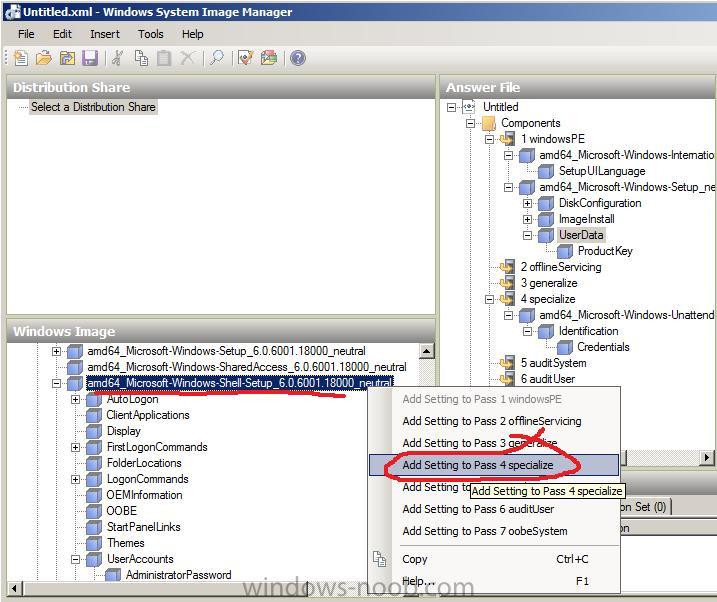Click the Themes component cube icon

[94, 543]
